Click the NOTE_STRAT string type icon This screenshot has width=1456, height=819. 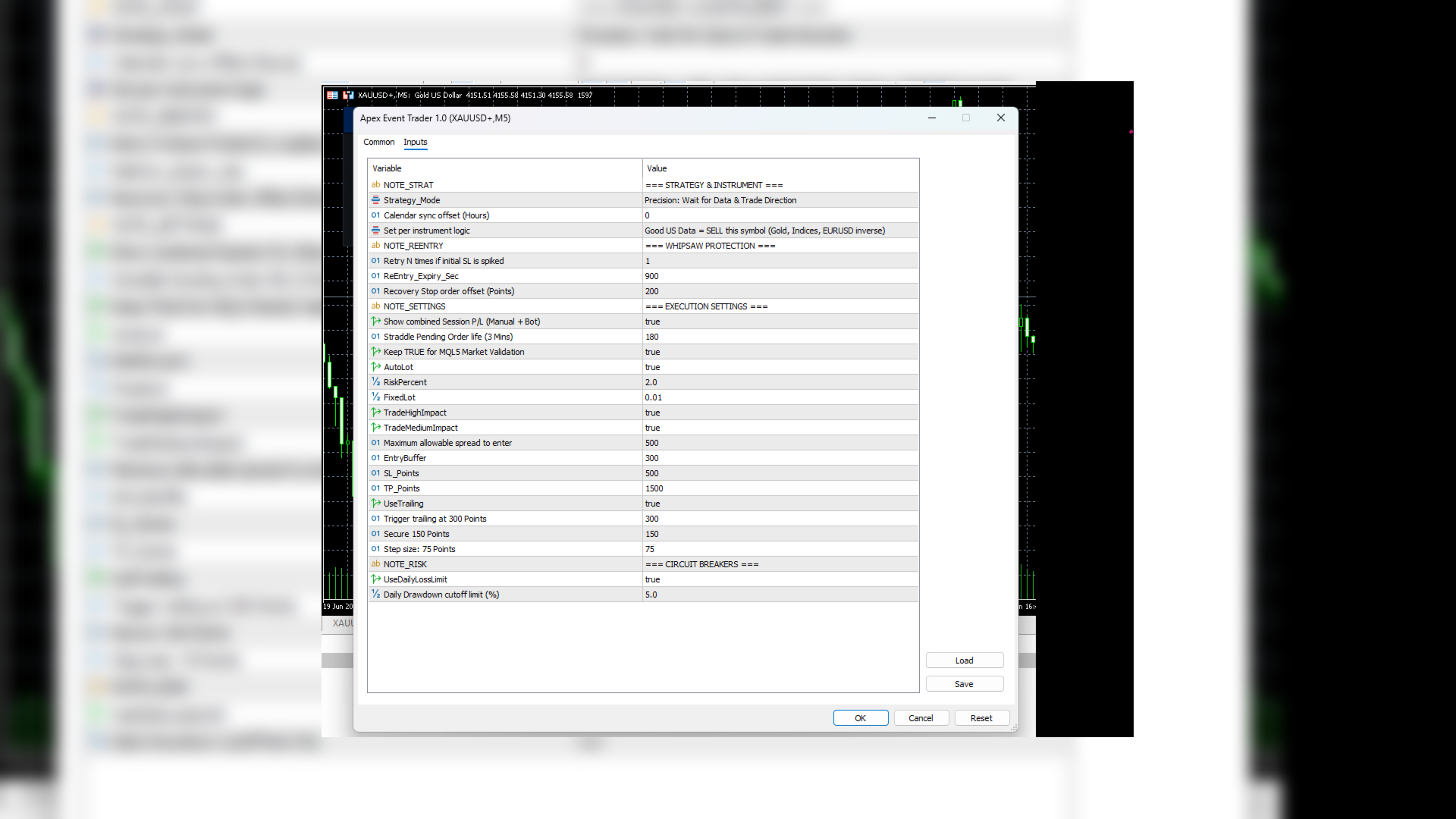click(x=375, y=185)
